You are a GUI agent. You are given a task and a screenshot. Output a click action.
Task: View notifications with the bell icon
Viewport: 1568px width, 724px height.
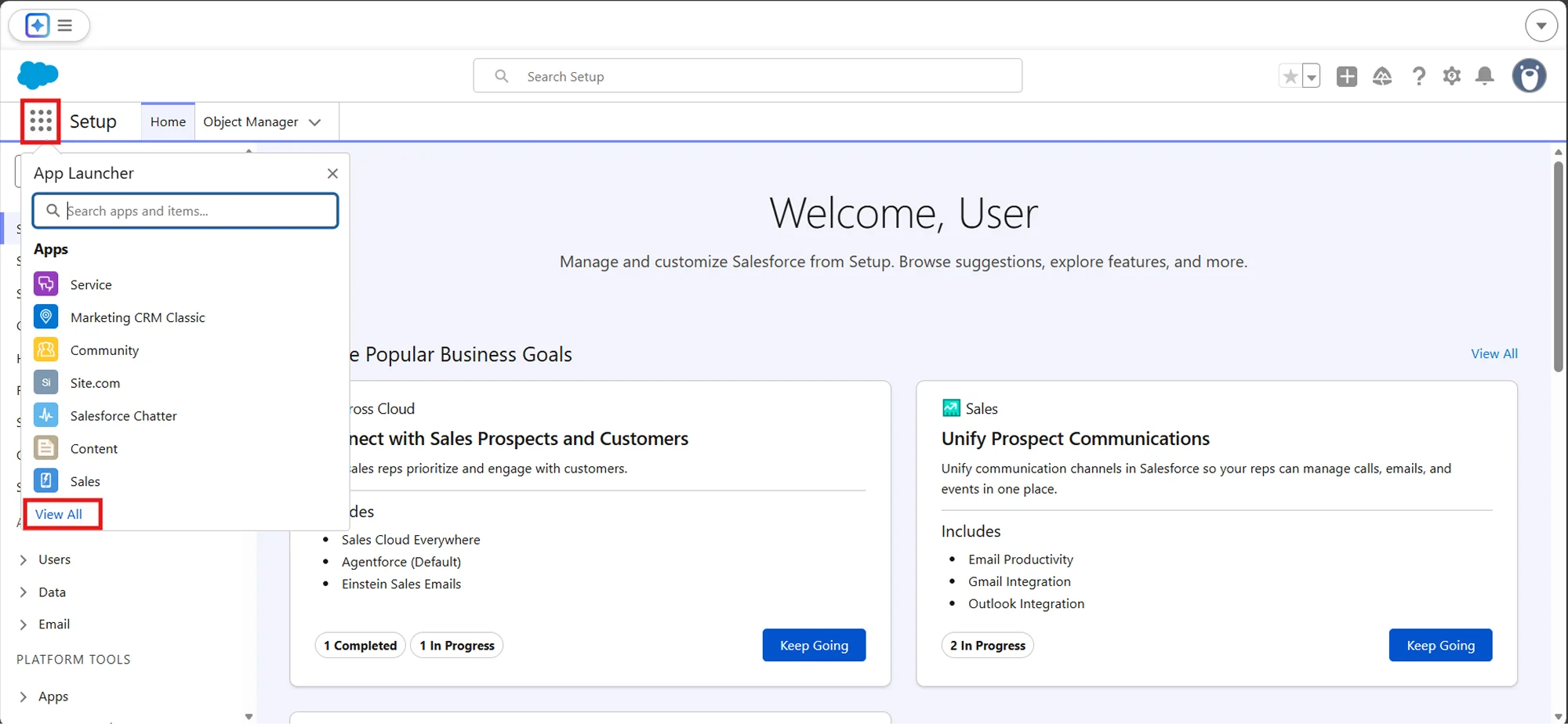click(x=1484, y=75)
